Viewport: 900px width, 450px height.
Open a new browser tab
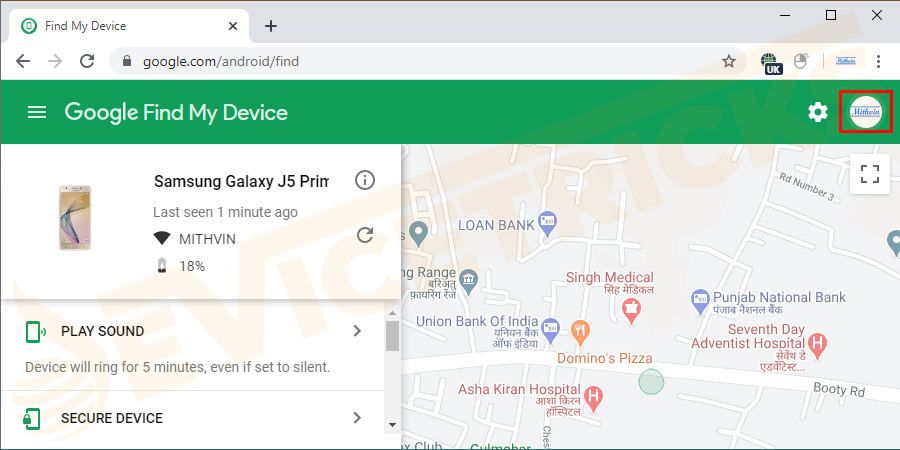(271, 26)
